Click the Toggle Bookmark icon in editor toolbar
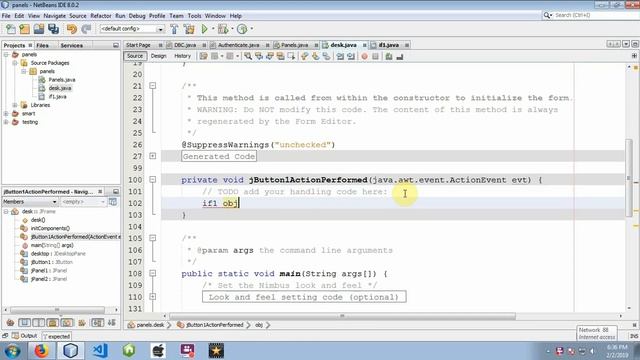 click(326, 56)
